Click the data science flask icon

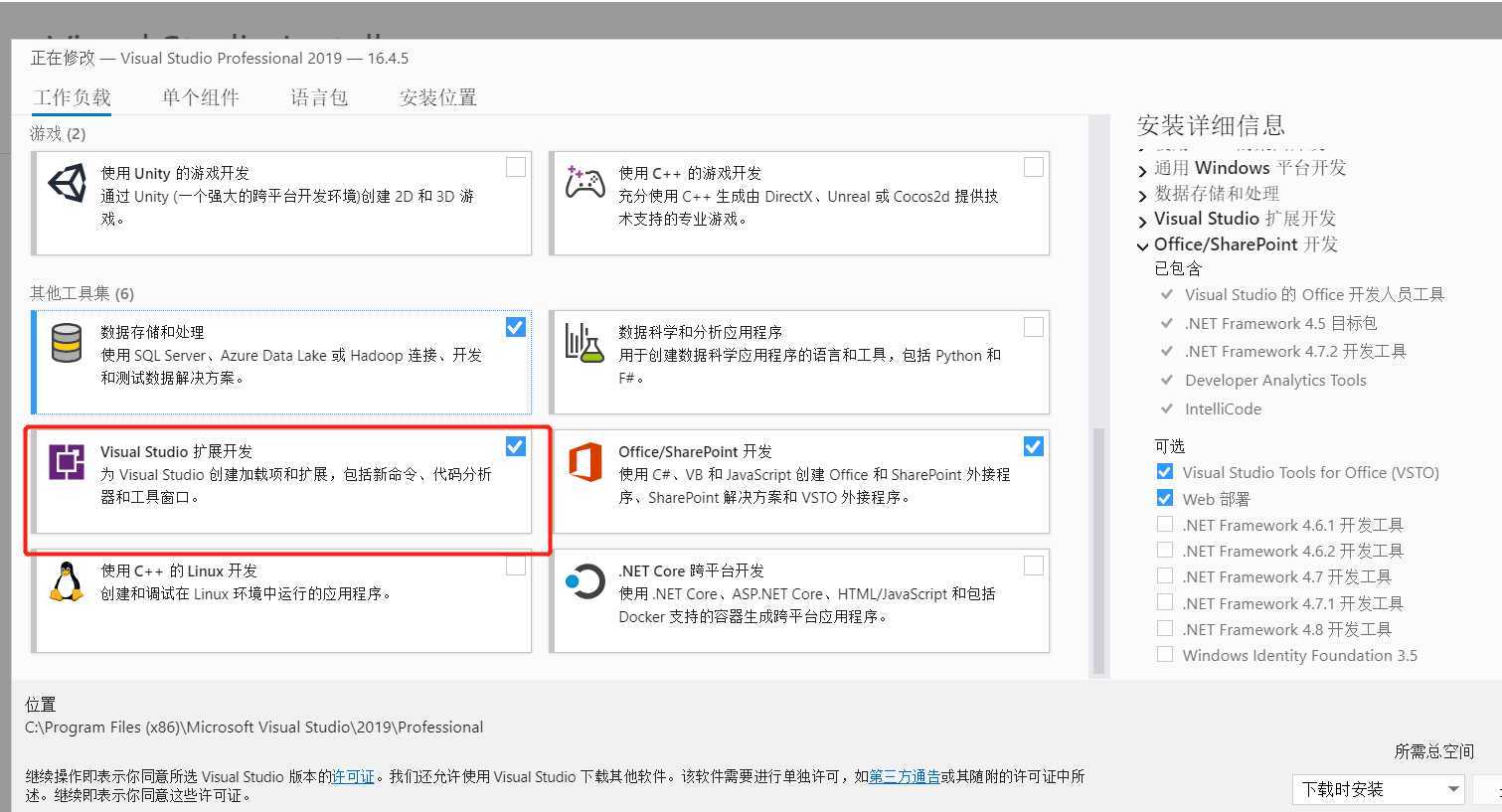pos(584,343)
